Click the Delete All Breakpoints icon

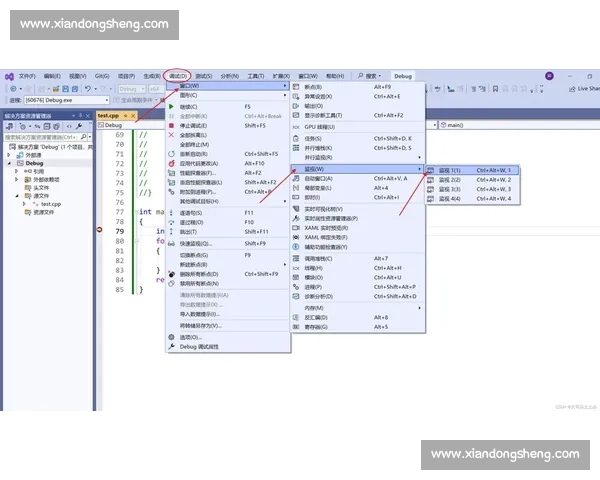click(x=171, y=274)
